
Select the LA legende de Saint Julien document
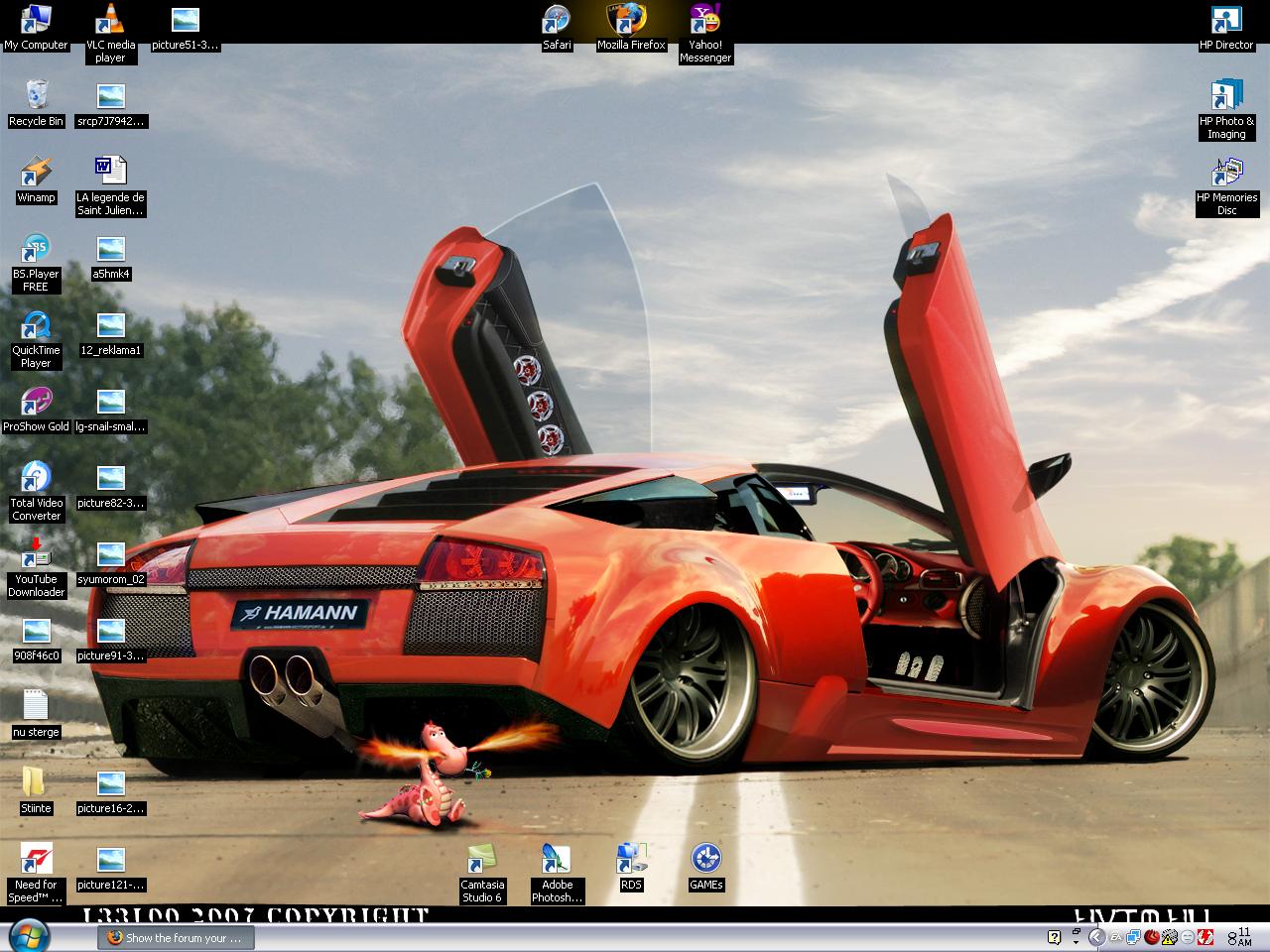point(110,186)
